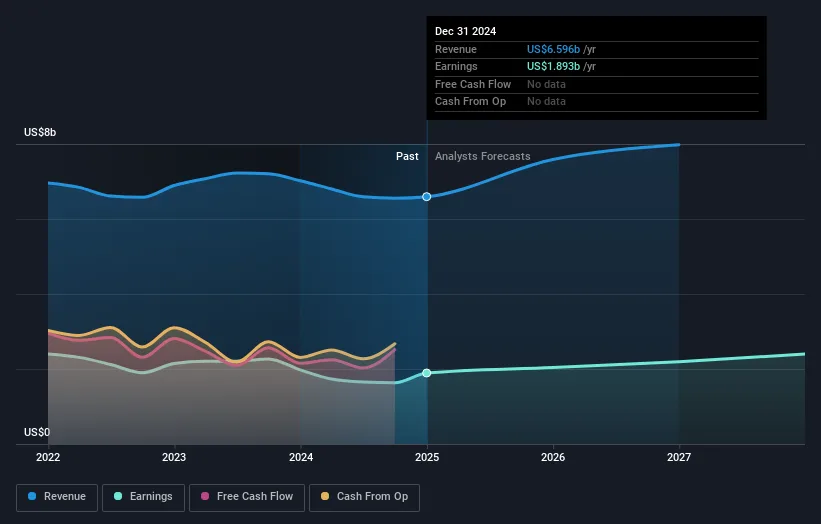This screenshot has height=524, width=821.
Task: Click the US$1.893b earnings value
Action: click(553, 66)
